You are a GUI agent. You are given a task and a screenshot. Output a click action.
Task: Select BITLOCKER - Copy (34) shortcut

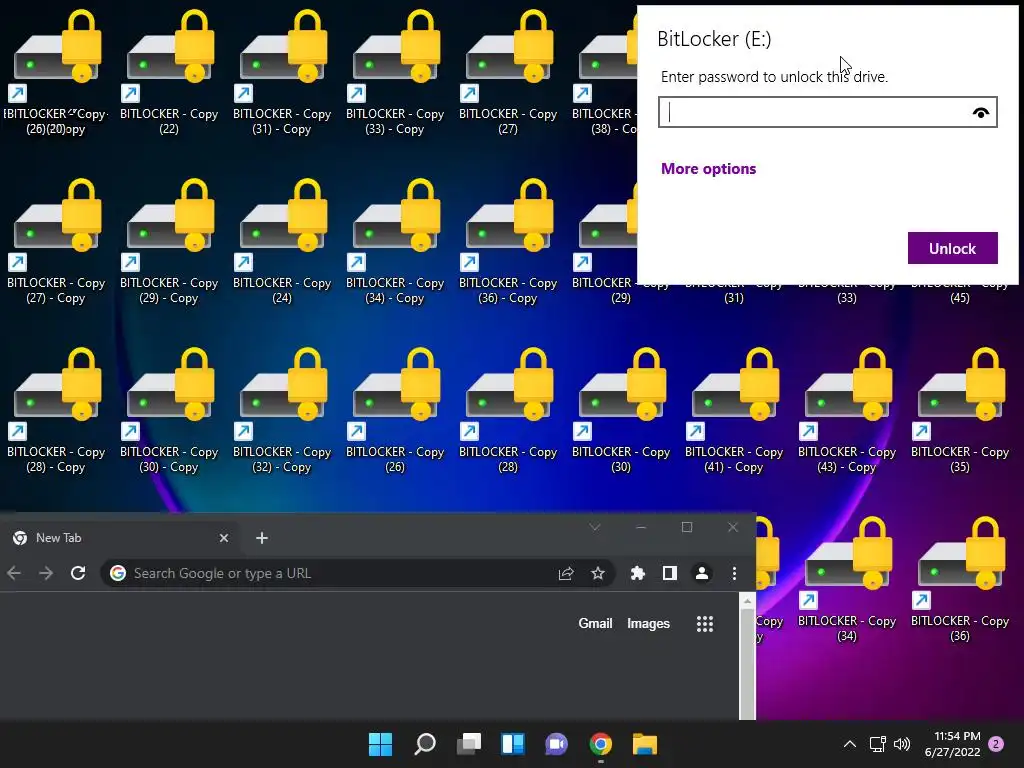(x=847, y=579)
